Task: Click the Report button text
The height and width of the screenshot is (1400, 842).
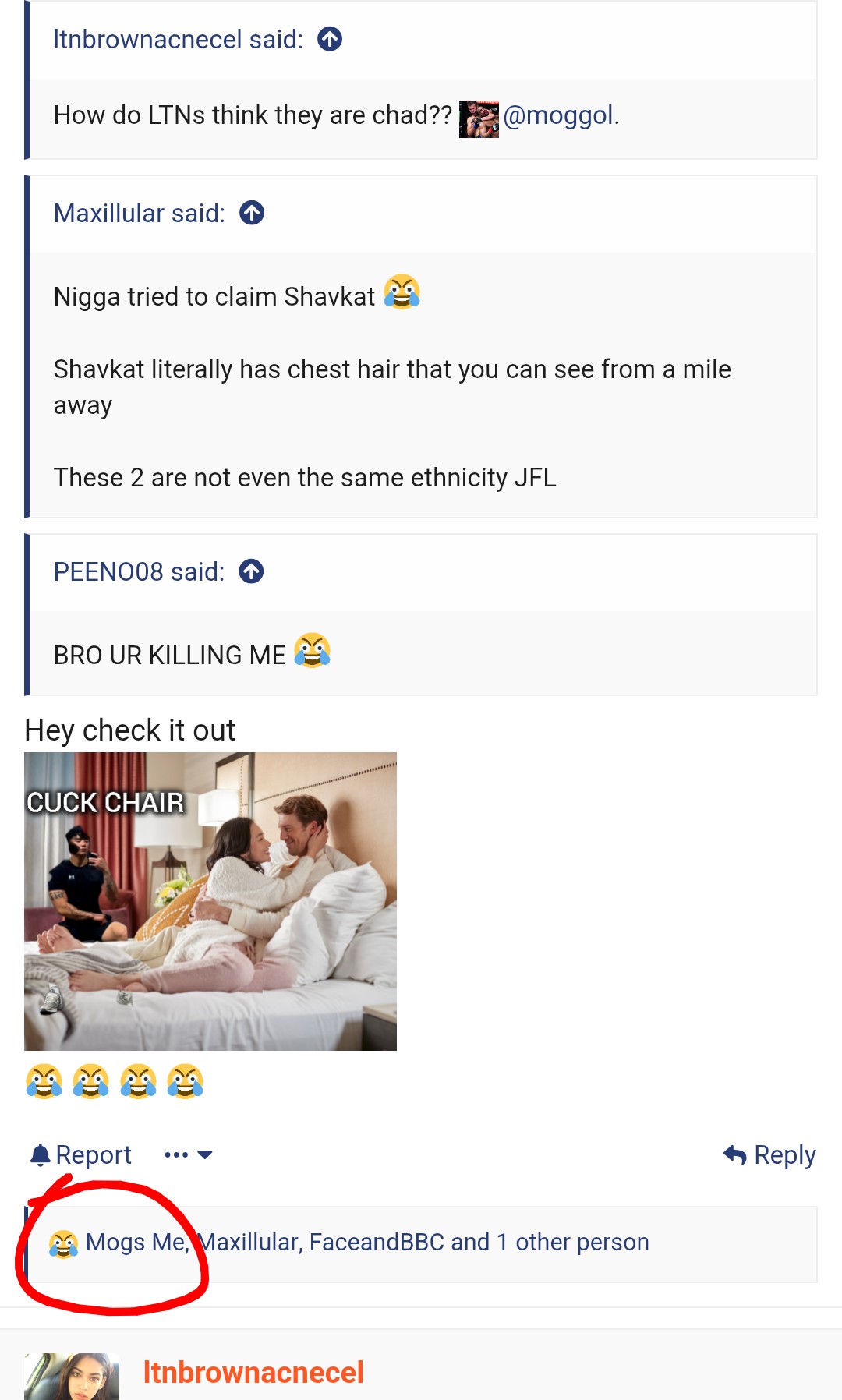Action: [x=93, y=1154]
